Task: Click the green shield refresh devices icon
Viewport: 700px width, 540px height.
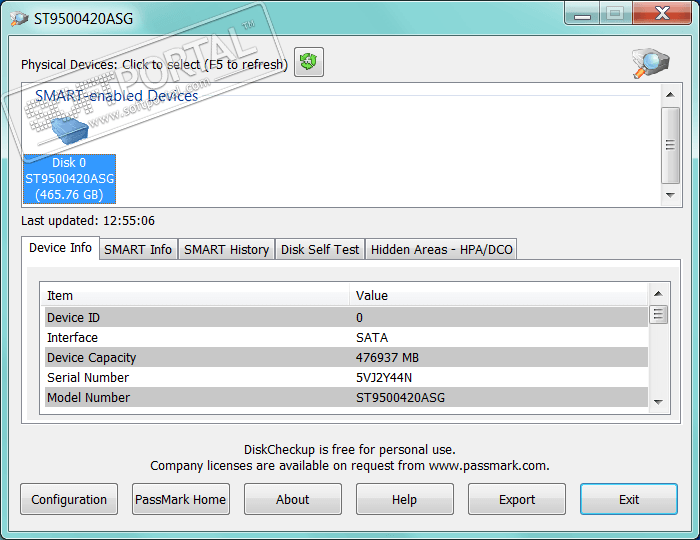Action: coord(309,63)
